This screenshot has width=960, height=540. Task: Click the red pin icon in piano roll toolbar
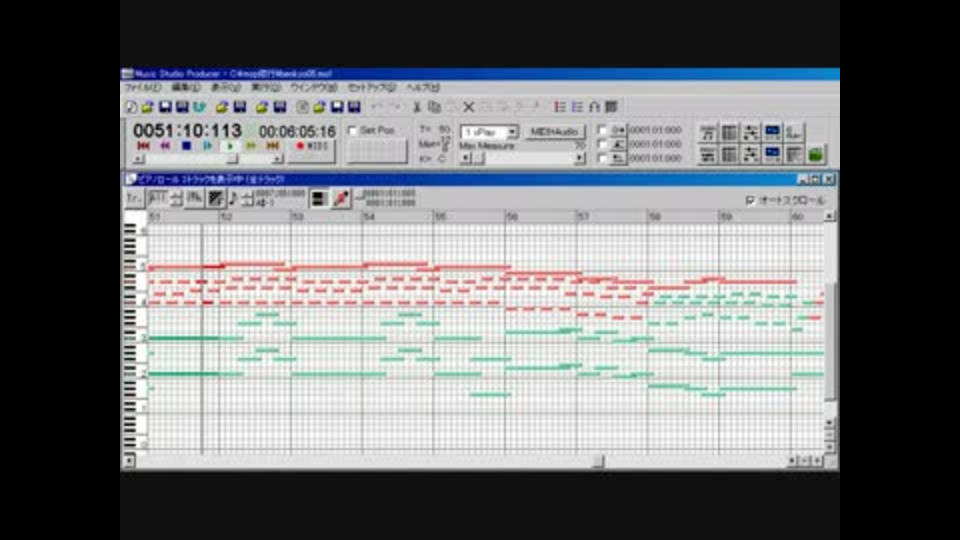(x=342, y=198)
